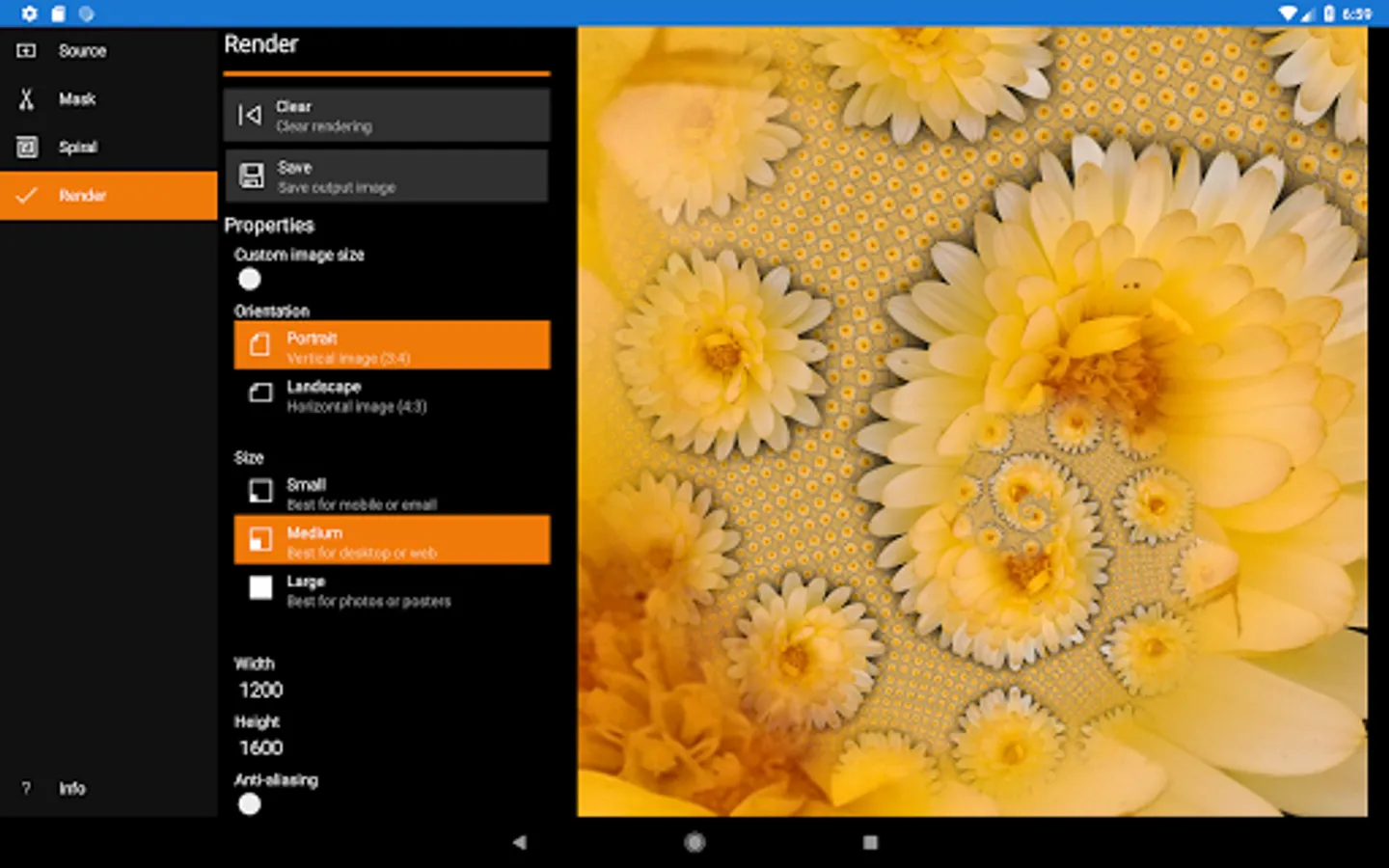Screen dimensions: 1389x868
Task: Click the rendered flower spiral preview
Action: point(971,421)
